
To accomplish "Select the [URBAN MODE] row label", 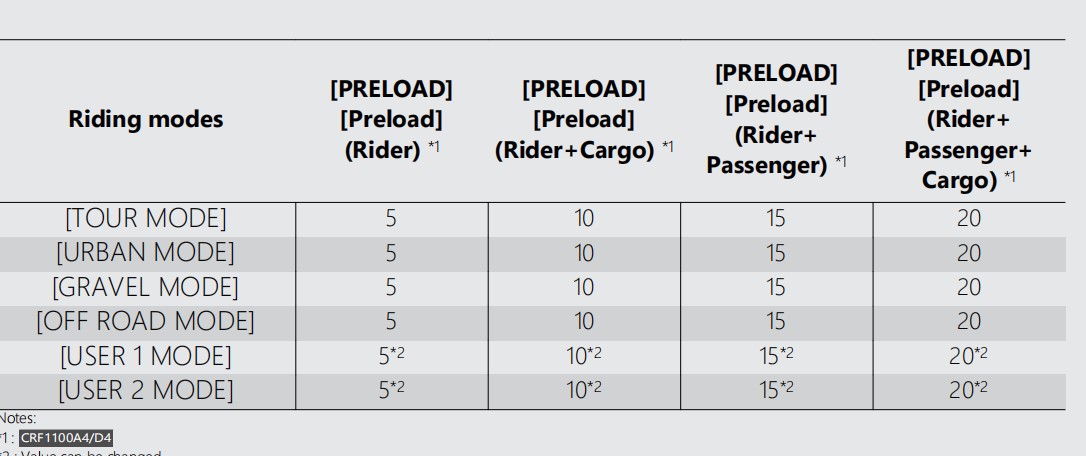I will click(146, 253).
